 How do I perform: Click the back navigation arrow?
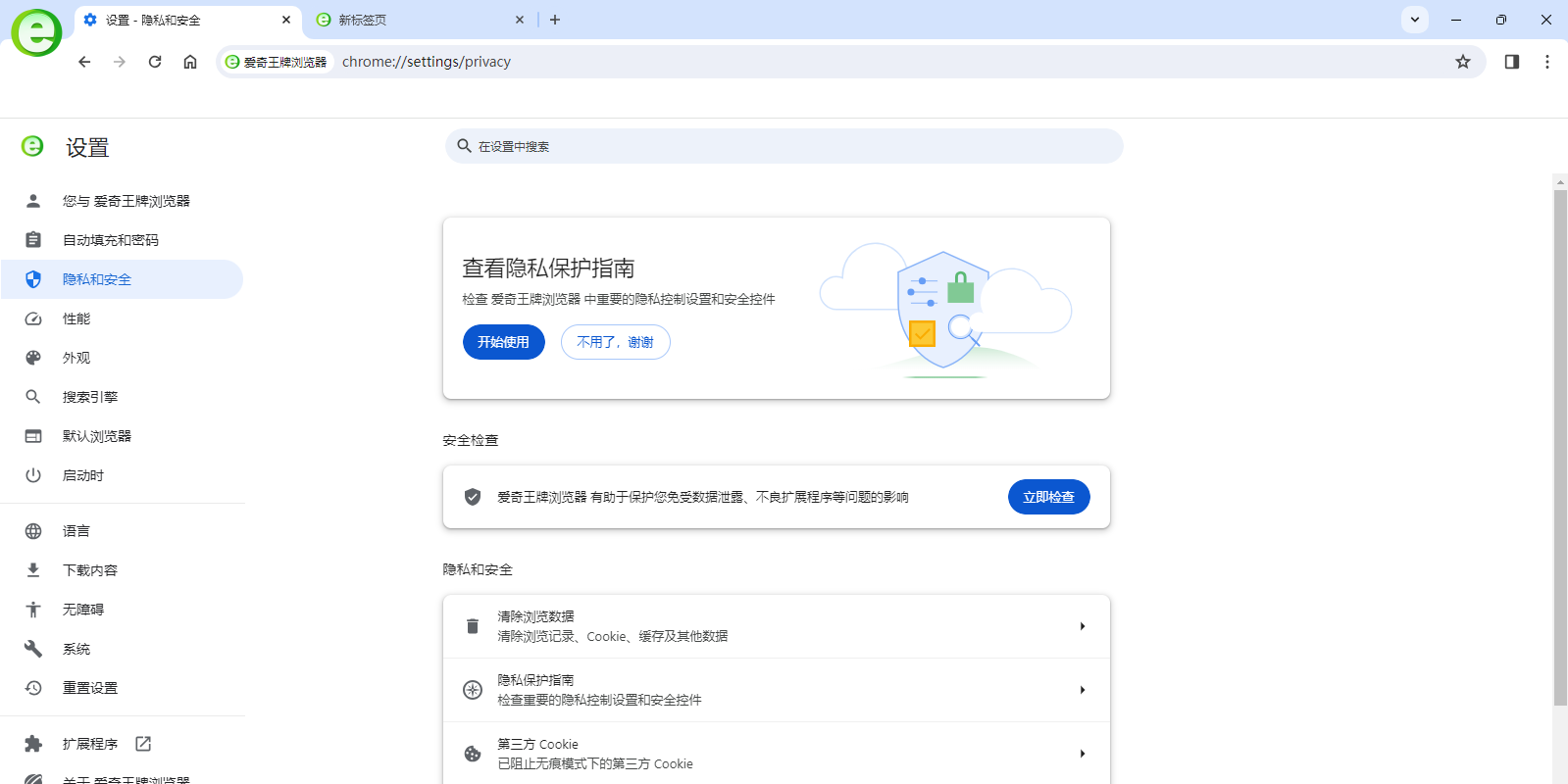click(x=84, y=62)
